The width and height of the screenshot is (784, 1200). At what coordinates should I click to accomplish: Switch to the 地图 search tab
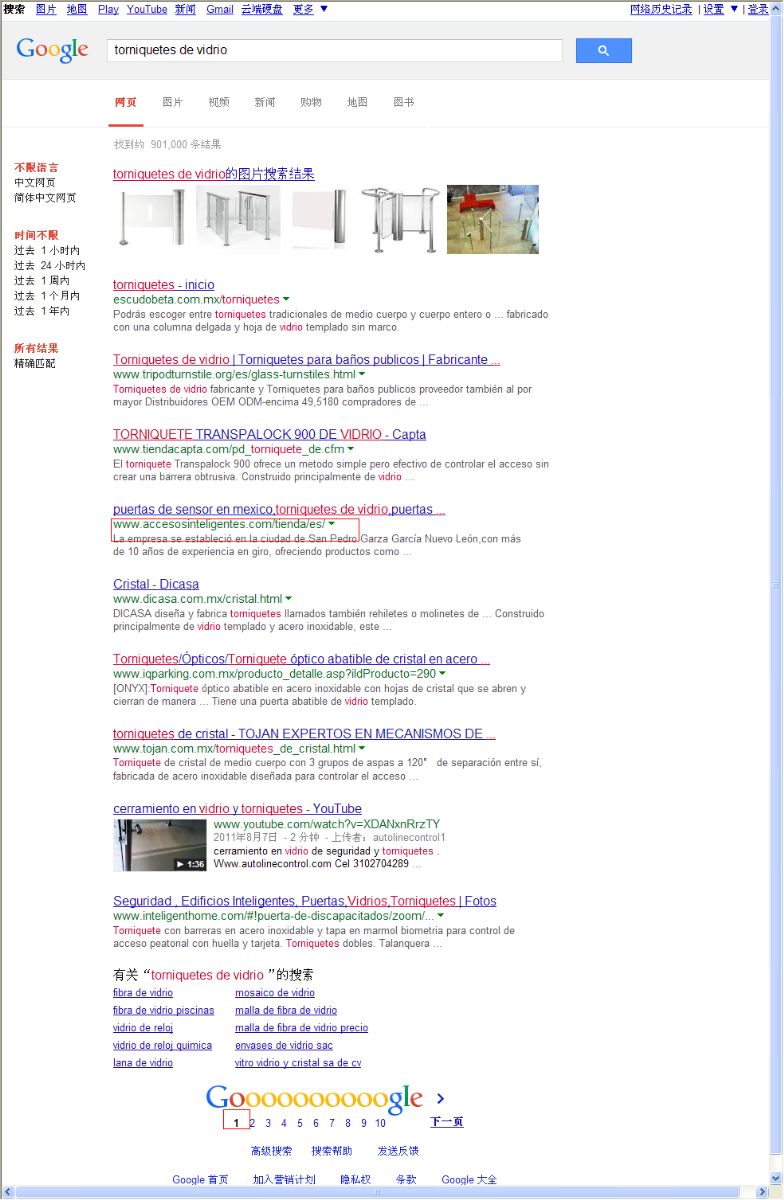[x=357, y=102]
